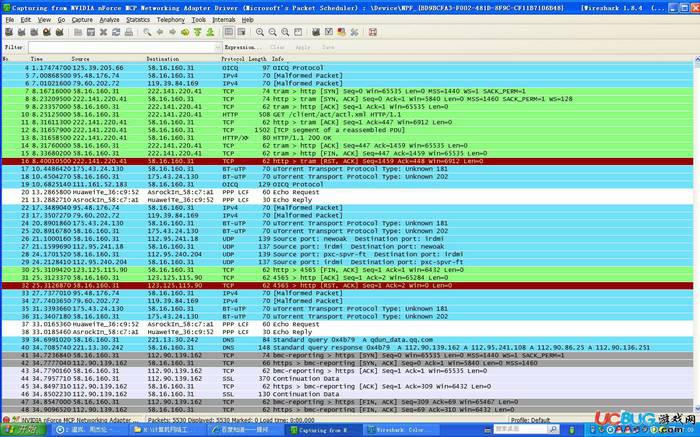The width and height of the screenshot is (700, 437).
Task: Jump to the first packet
Action: [x=198, y=32]
